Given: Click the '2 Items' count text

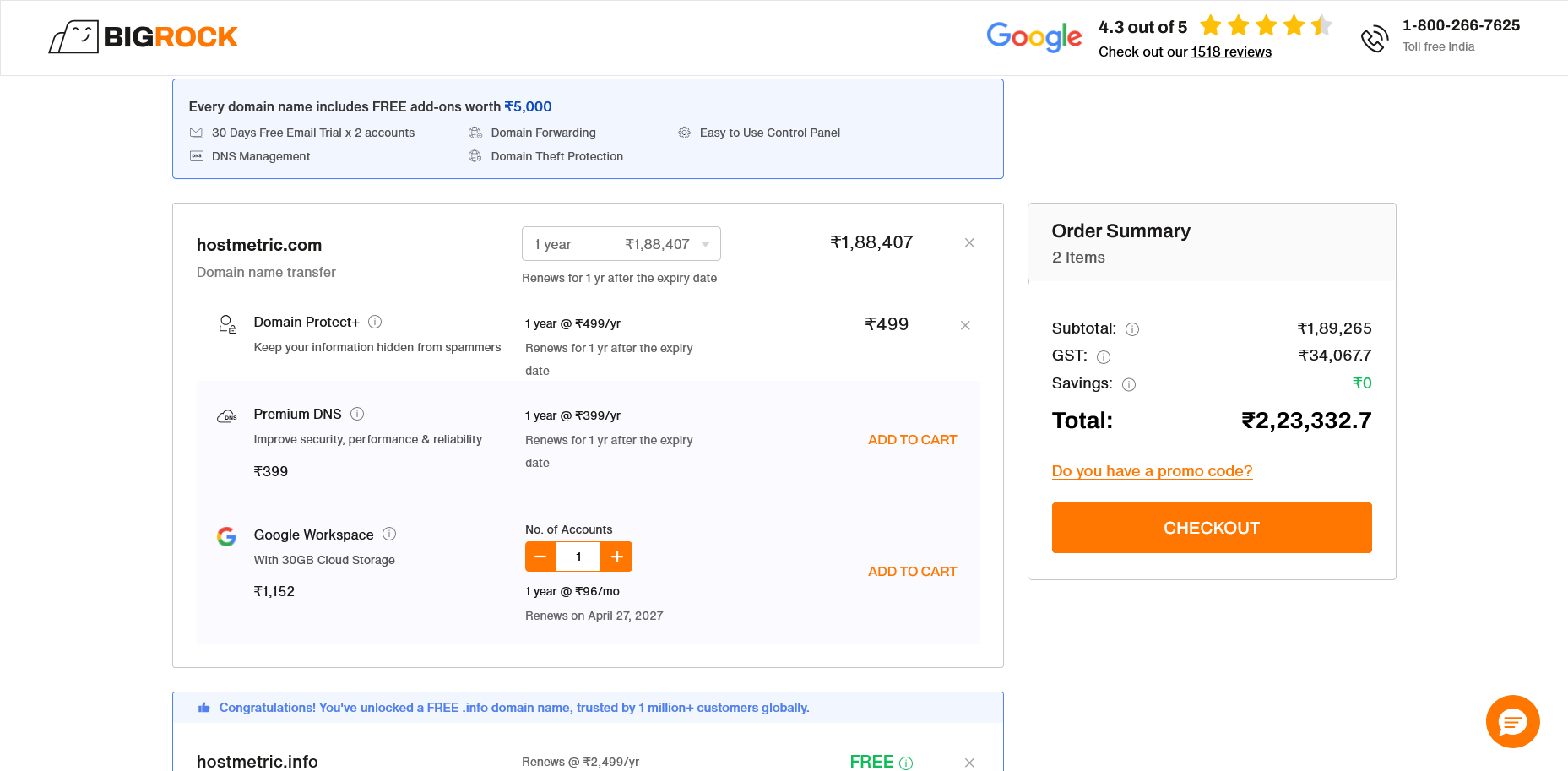Looking at the screenshot, I should 1078,258.
